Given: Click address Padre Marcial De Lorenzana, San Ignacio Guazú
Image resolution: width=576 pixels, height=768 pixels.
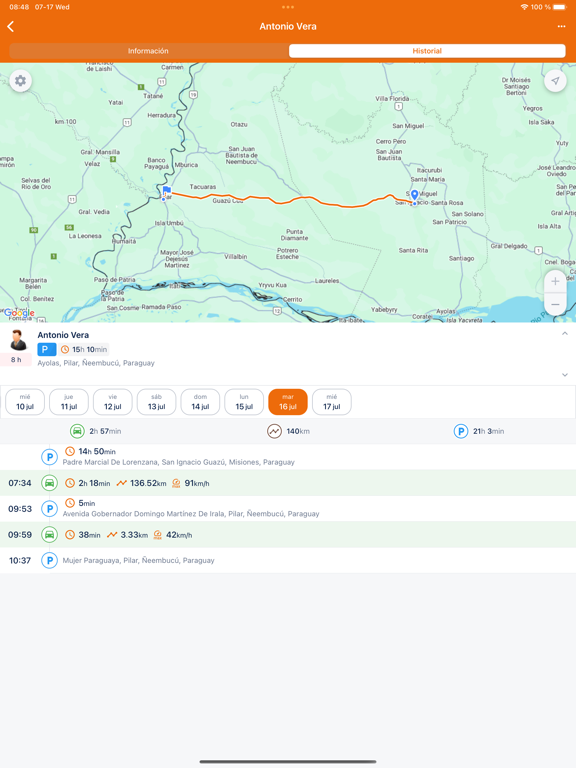Looking at the screenshot, I should (179, 462).
